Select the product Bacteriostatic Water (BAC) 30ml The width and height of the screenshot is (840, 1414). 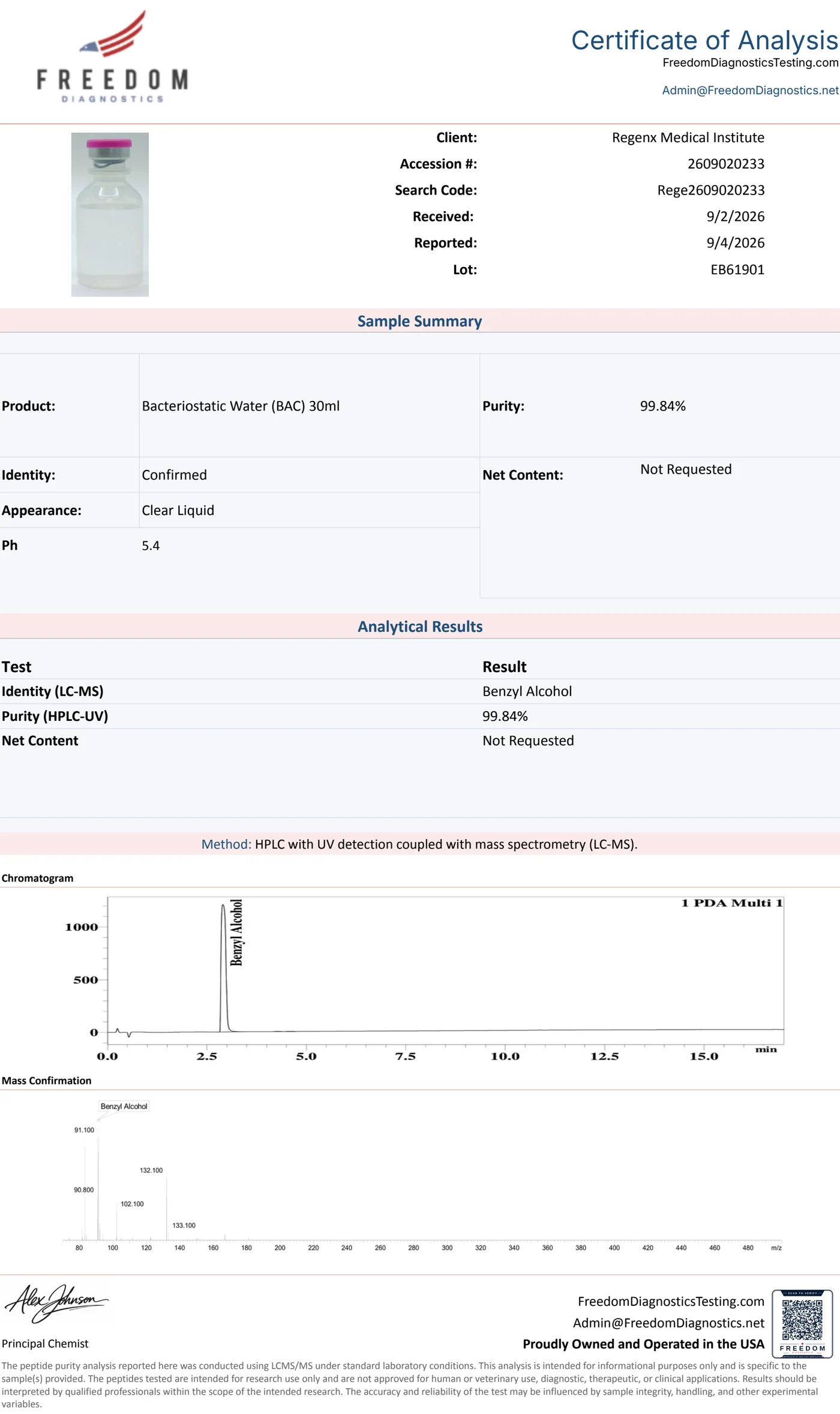point(241,406)
